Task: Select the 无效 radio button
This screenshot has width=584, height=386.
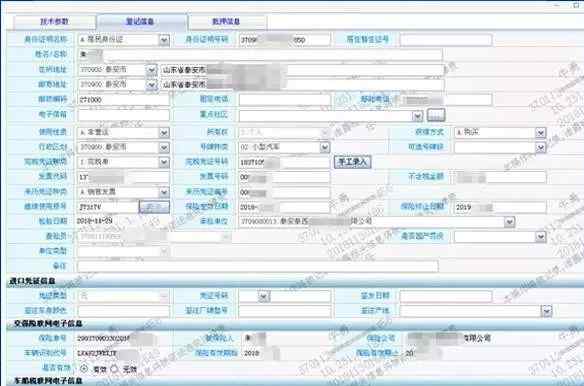Action: (x=115, y=369)
